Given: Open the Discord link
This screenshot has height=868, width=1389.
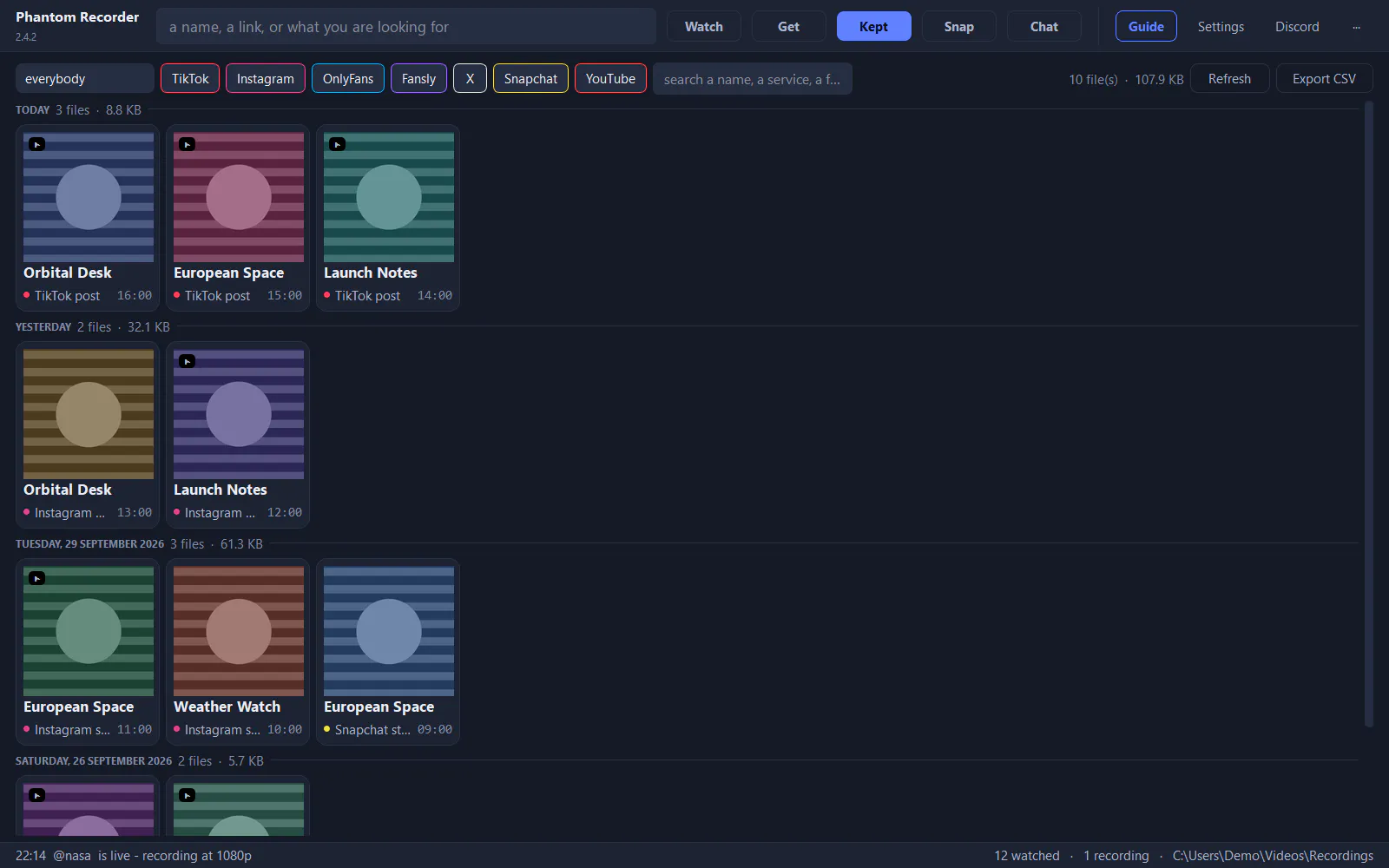Looking at the screenshot, I should pyautogui.click(x=1297, y=27).
